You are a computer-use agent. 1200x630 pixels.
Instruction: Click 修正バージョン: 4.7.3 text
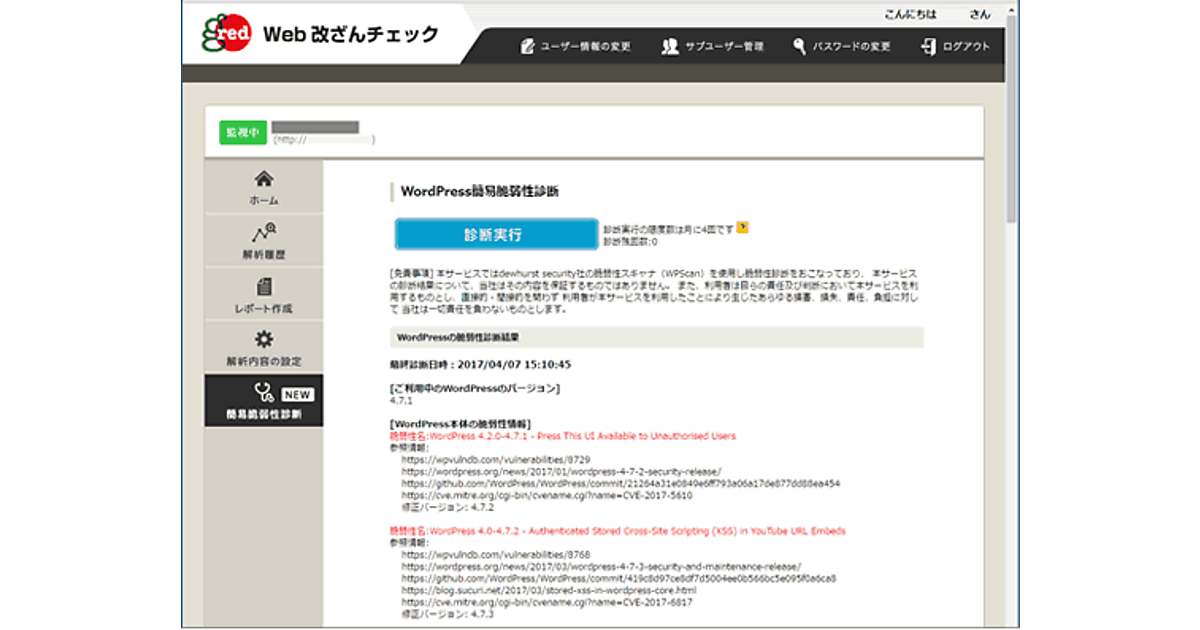[447, 614]
